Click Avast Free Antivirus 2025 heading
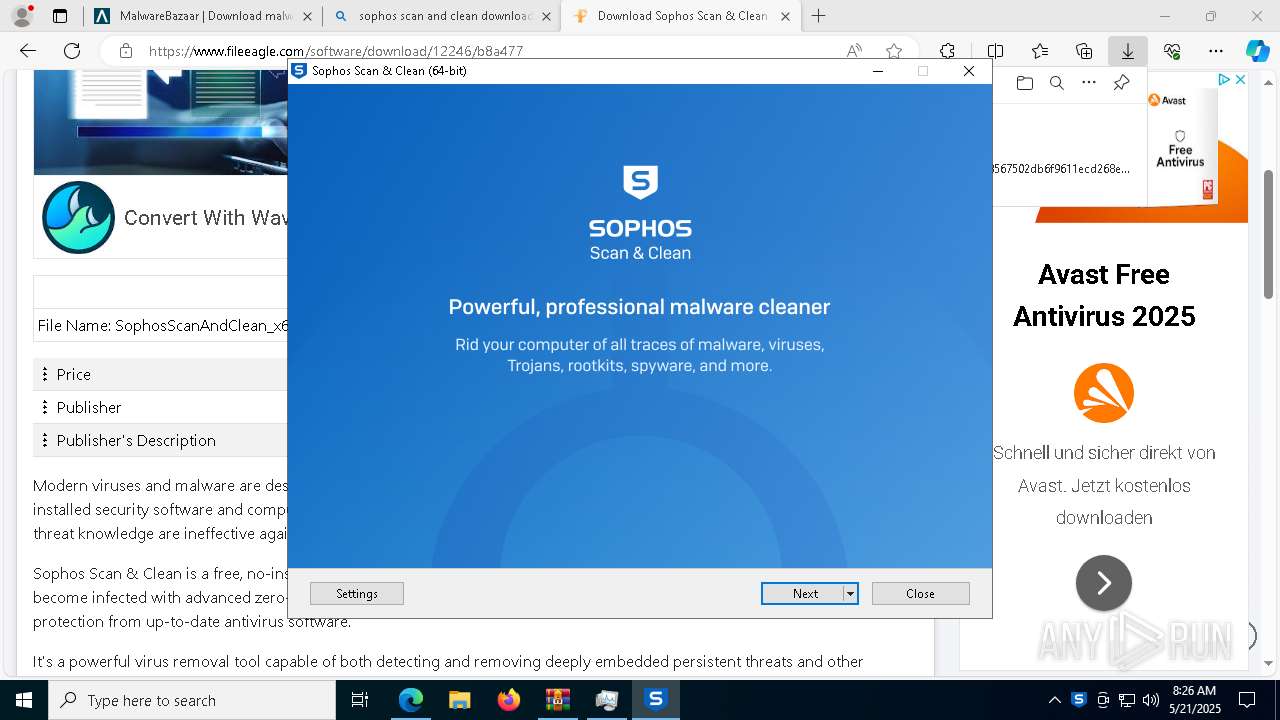 (1104, 295)
